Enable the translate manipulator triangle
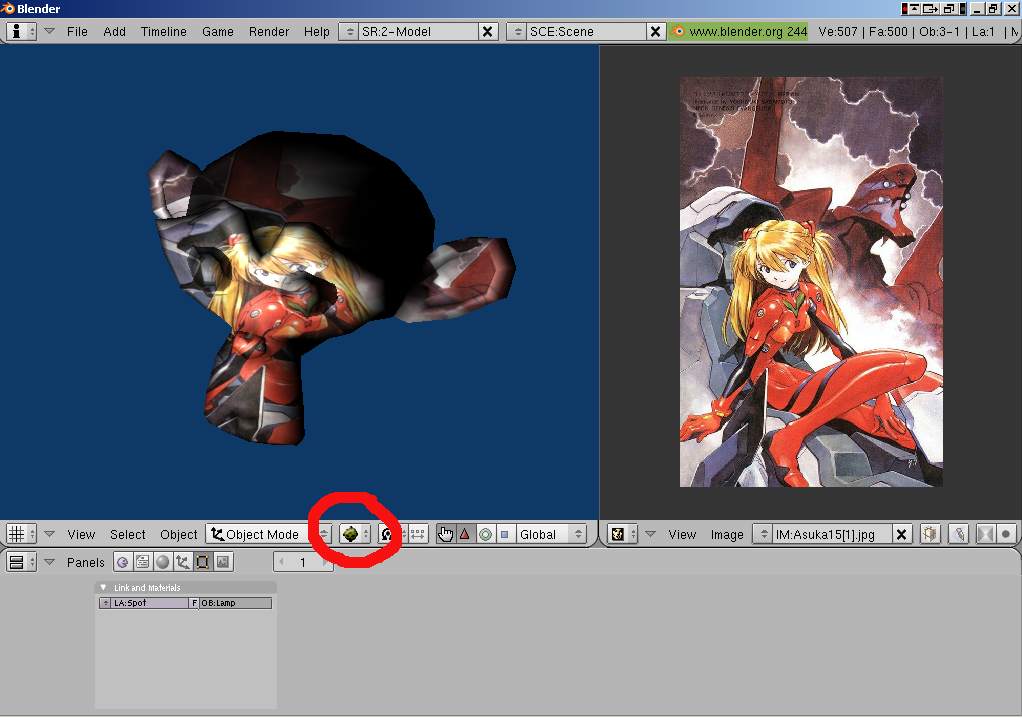The height and width of the screenshot is (718, 1022). click(x=465, y=534)
